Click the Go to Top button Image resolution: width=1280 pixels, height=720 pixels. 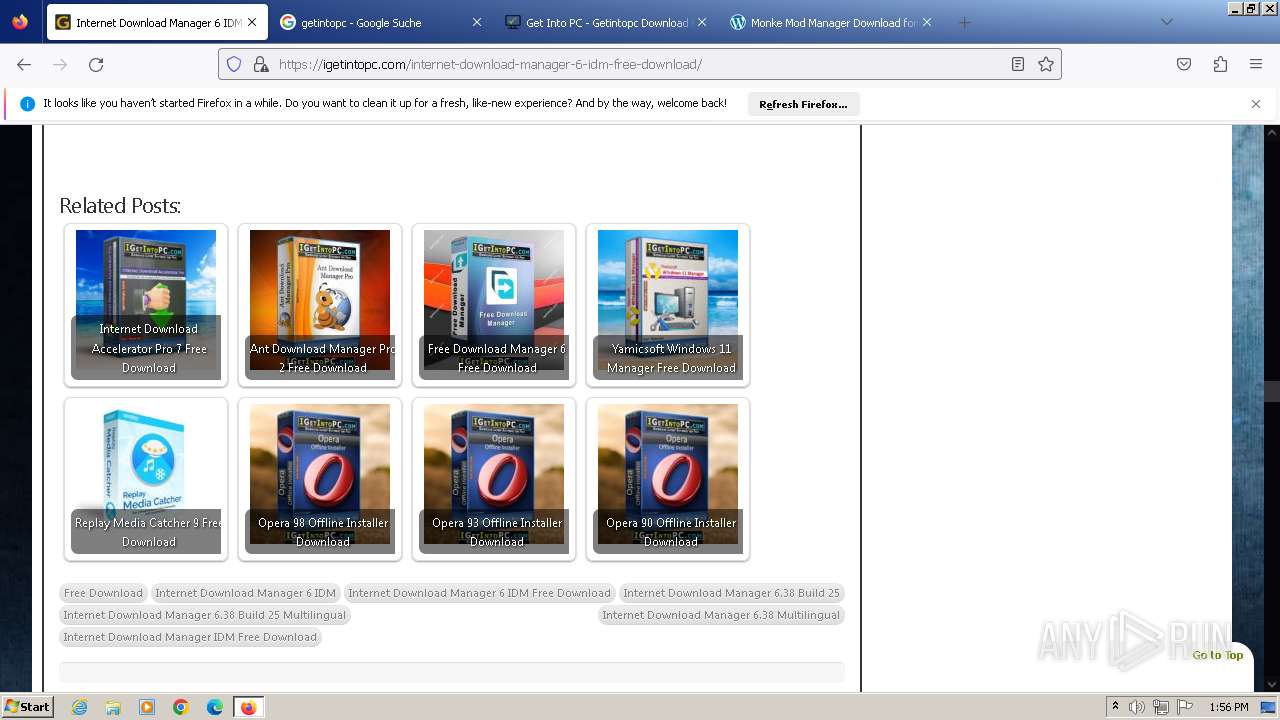coord(1217,655)
